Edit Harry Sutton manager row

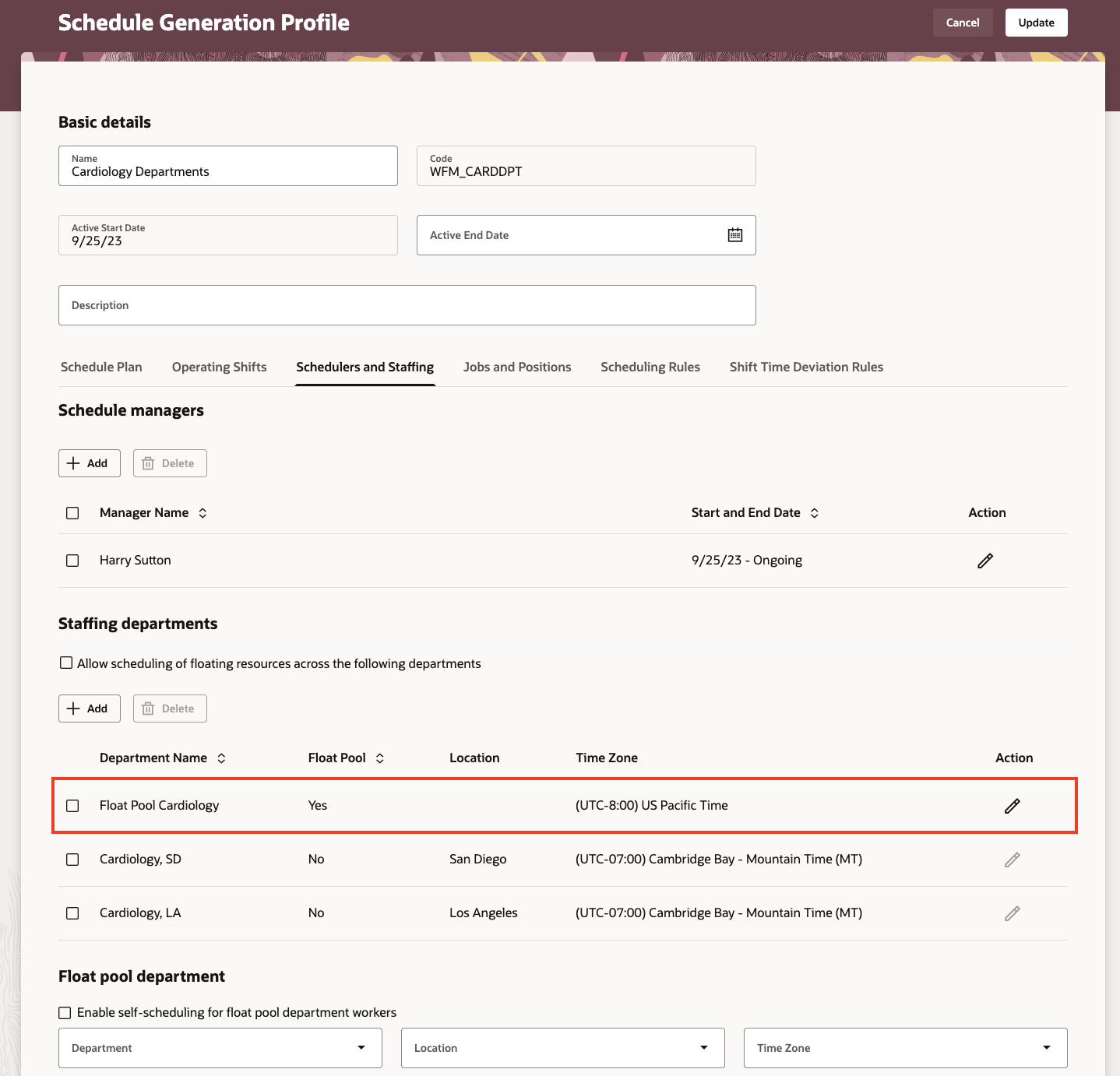pos(984,561)
